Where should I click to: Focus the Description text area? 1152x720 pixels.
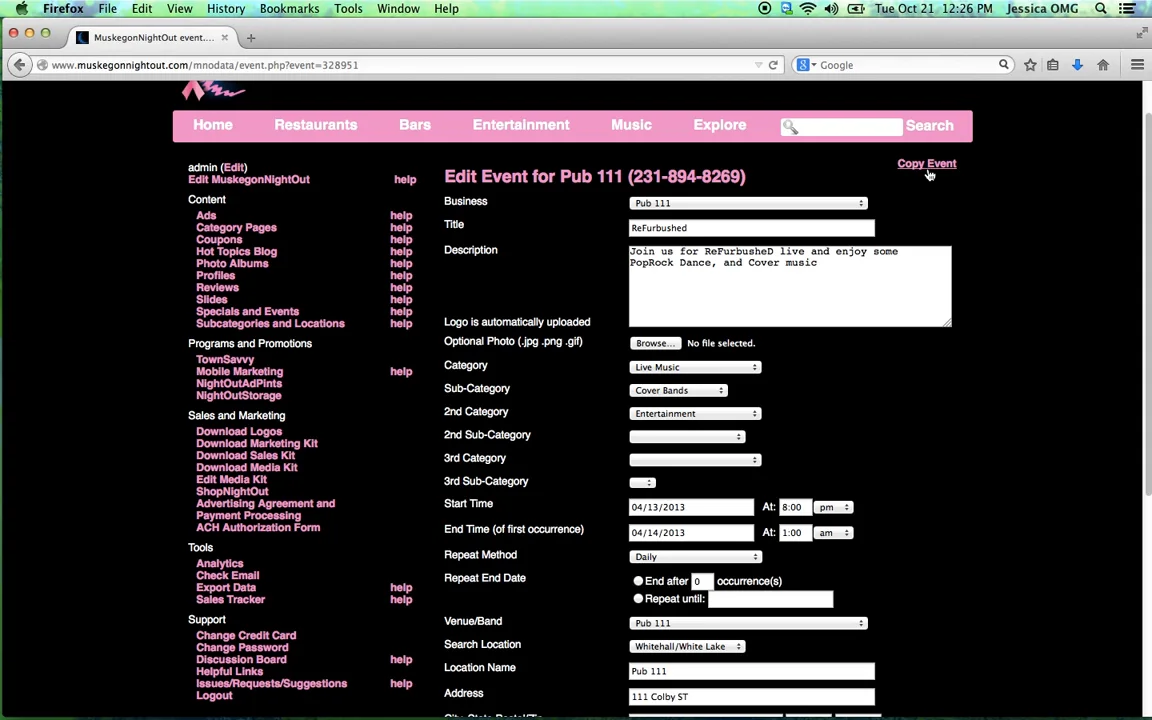pyautogui.click(x=790, y=287)
